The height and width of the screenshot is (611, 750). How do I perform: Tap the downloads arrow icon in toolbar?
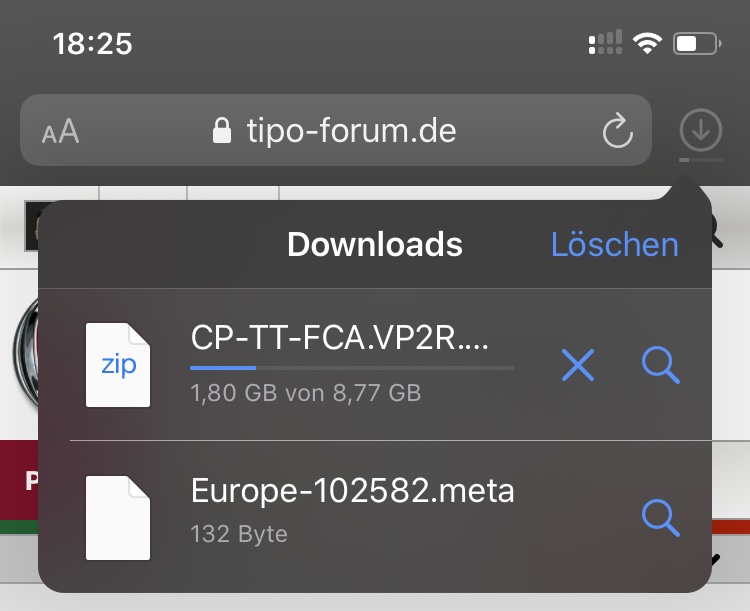700,130
